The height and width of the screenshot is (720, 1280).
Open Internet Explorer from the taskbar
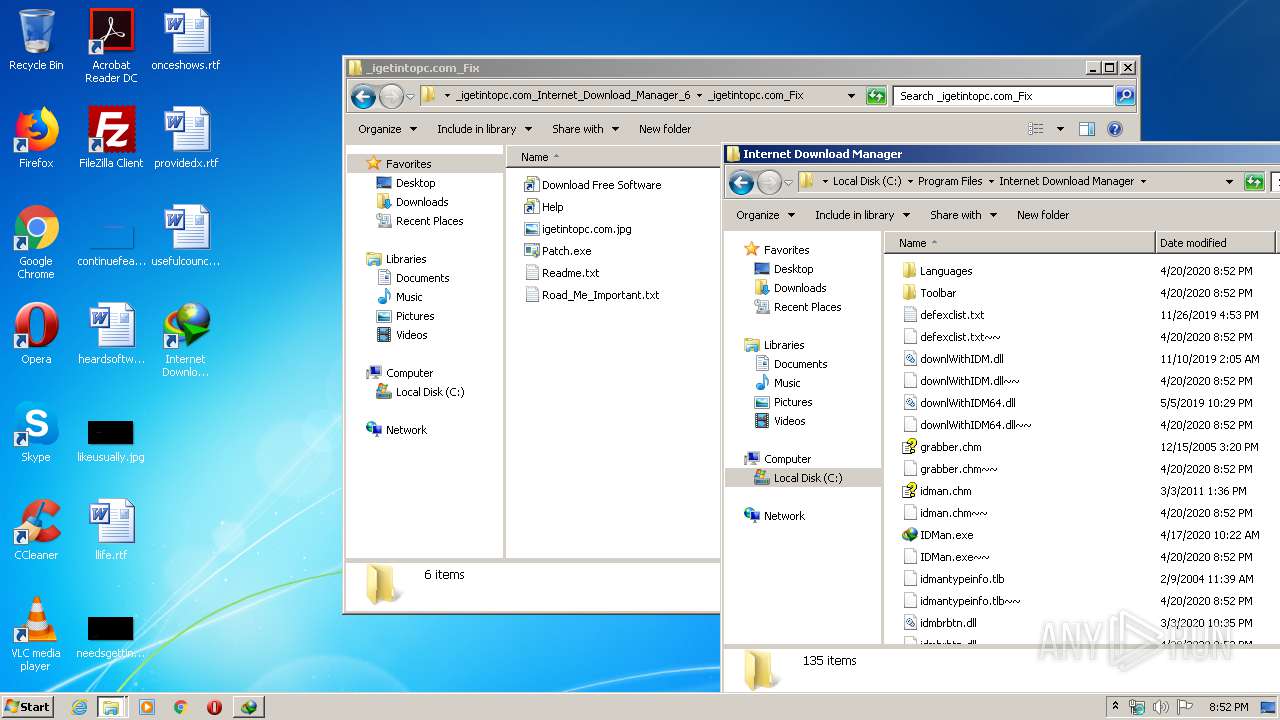click(x=79, y=707)
